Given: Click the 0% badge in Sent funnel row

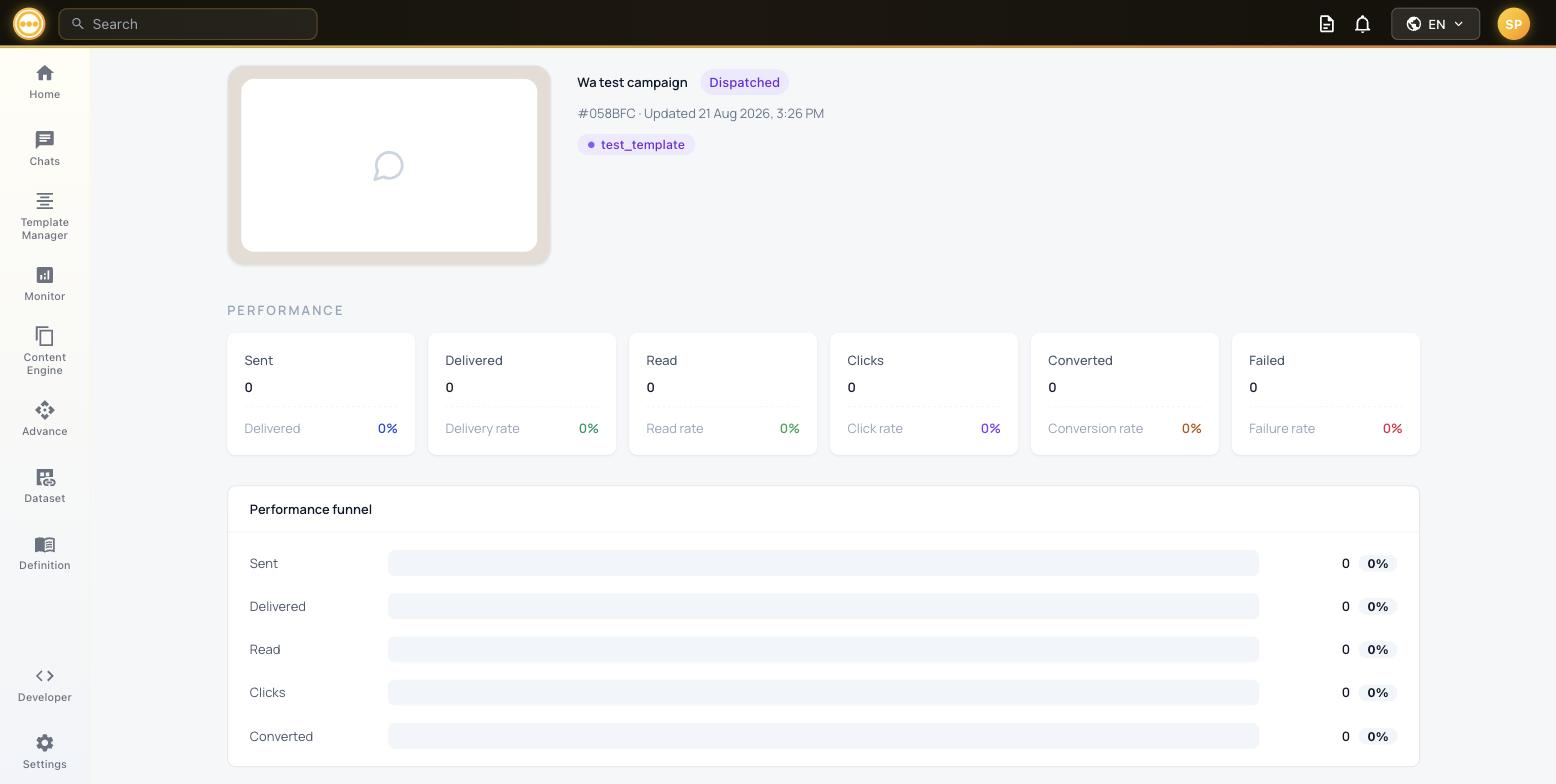Looking at the screenshot, I should click(x=1377, y=564).
